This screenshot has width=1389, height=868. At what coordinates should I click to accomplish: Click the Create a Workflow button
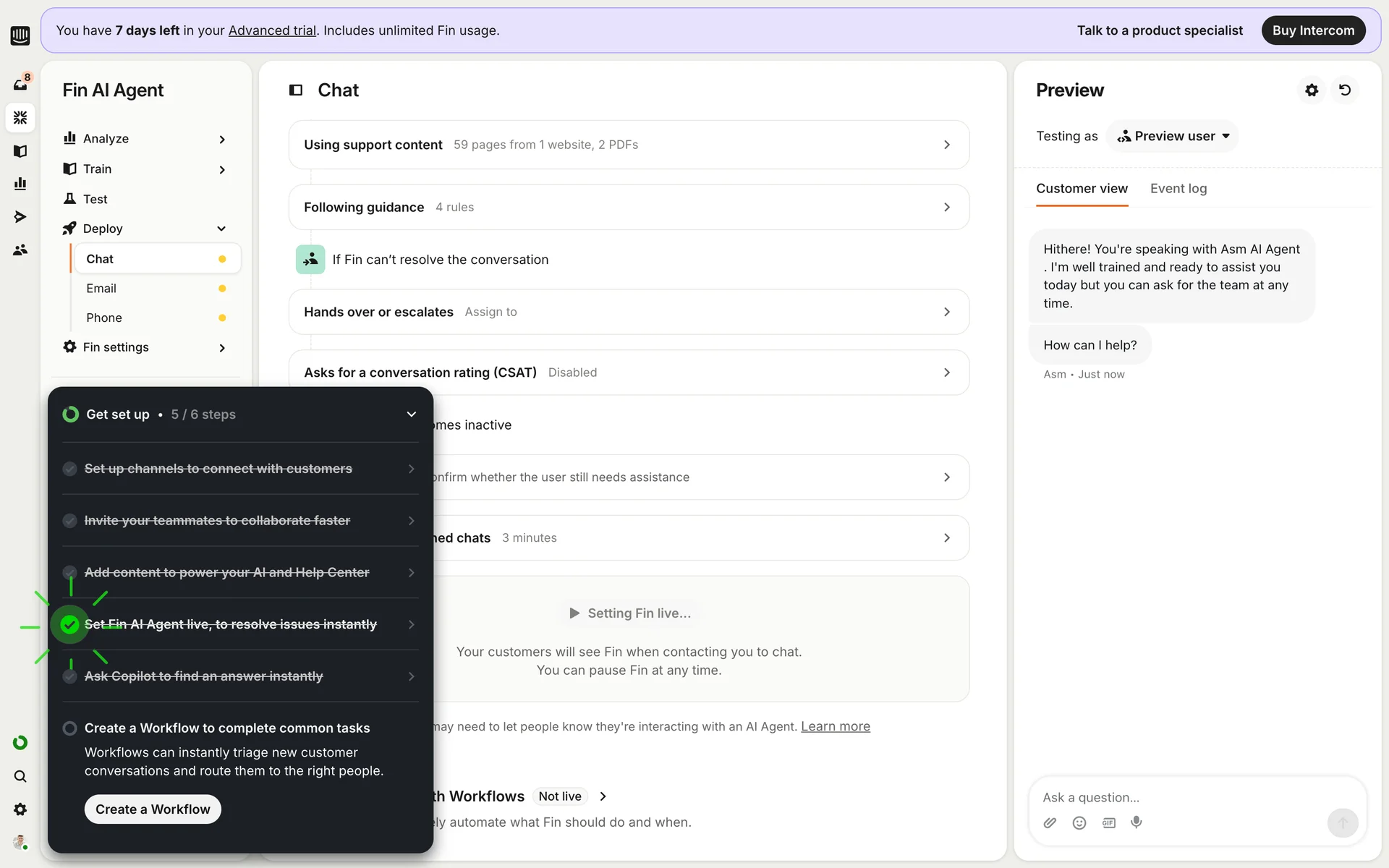pyautogui.click(x=153, y=809)
